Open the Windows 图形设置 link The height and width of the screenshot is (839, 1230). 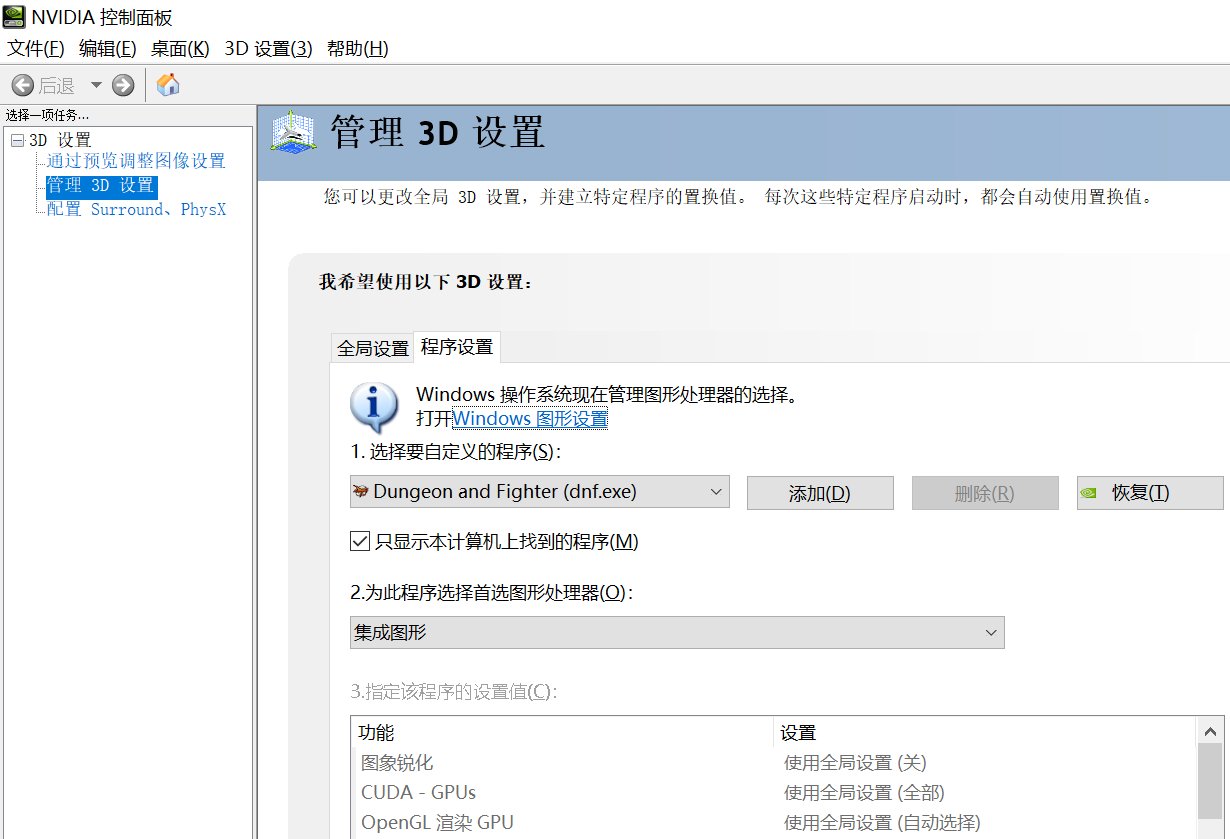coord(530,419)
